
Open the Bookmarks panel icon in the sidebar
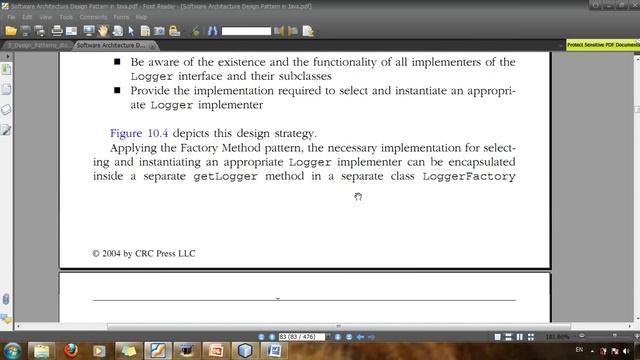point(6,69)
